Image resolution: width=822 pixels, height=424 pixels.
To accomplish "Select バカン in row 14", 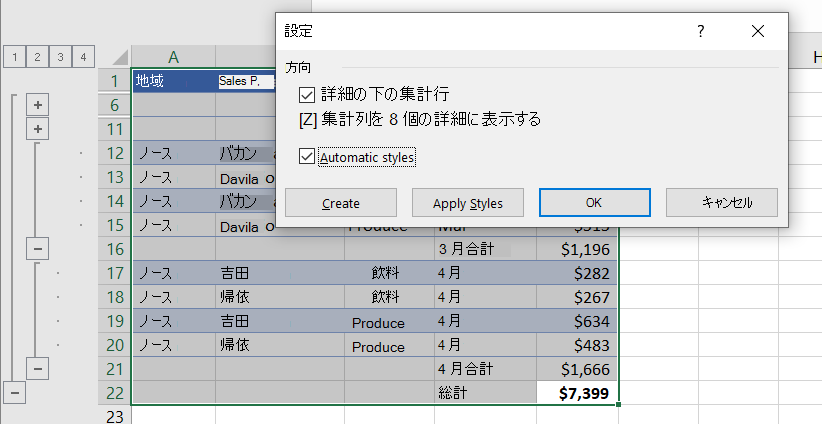I will coord(246,201).
